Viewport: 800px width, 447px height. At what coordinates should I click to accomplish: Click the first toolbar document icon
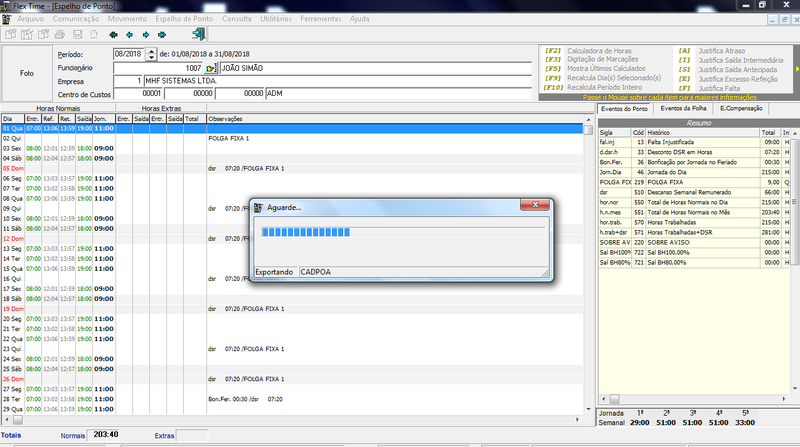tap(11, 35)
